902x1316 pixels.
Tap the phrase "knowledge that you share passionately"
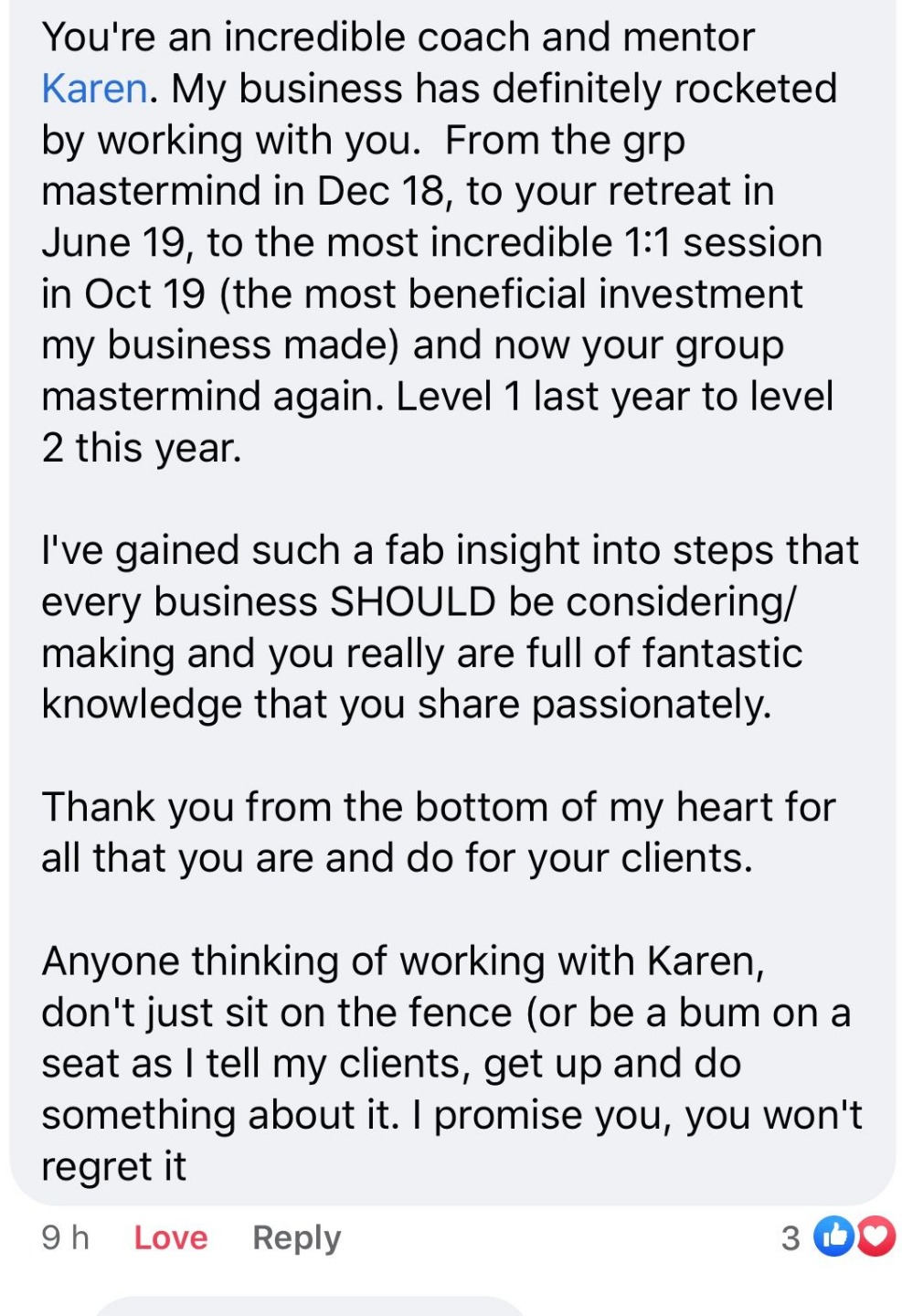406,705
